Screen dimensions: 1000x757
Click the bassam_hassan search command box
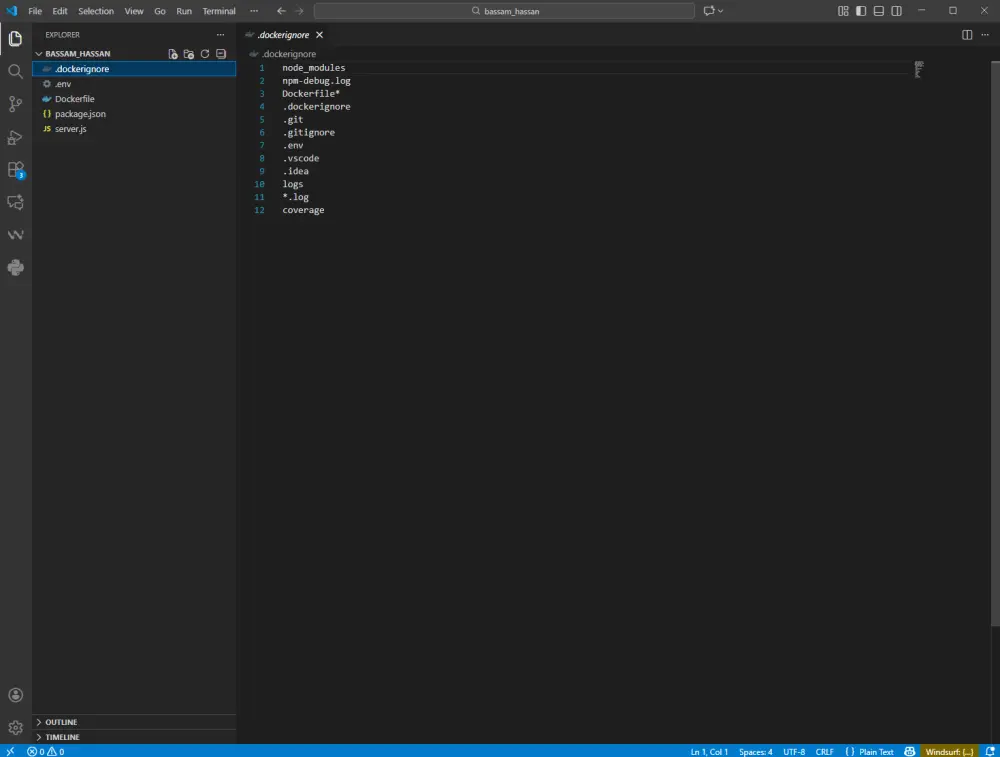504,11
